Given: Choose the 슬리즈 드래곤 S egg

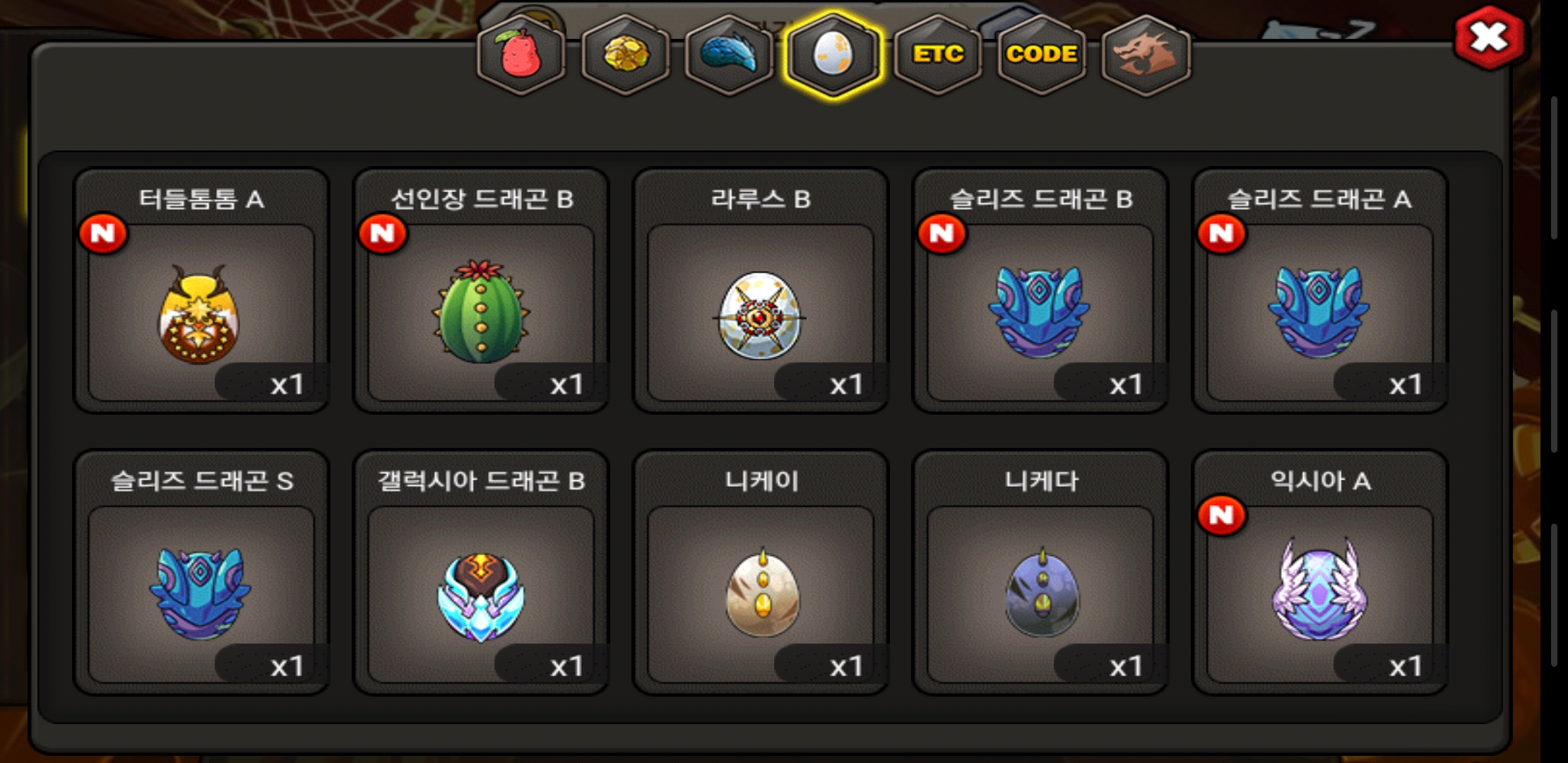Looking at the screenshot, I should click(x=201, y=572).
